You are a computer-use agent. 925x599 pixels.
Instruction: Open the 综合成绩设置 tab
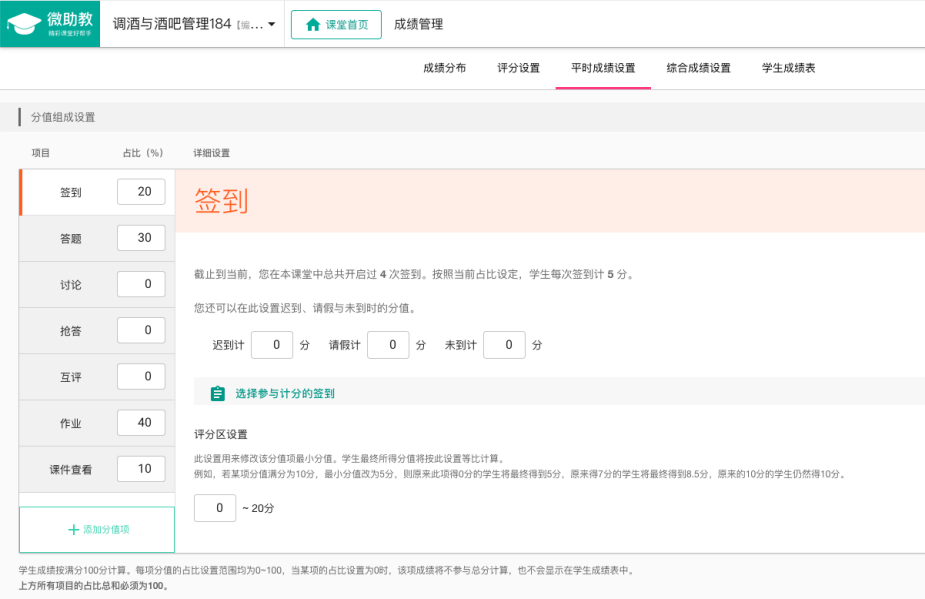coord(698,68)
